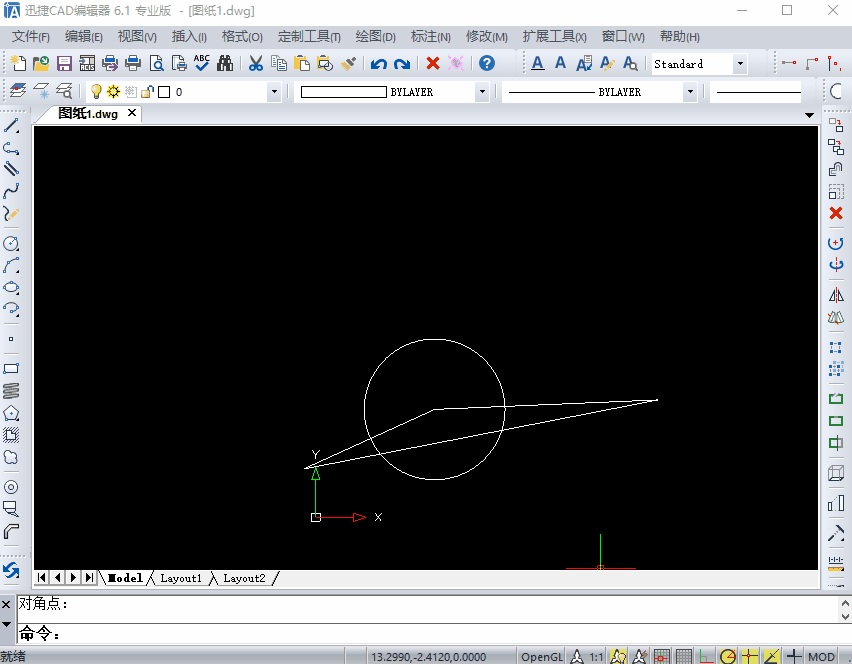Toggle the MOD status bar button
852x664 pixels.
821,656
